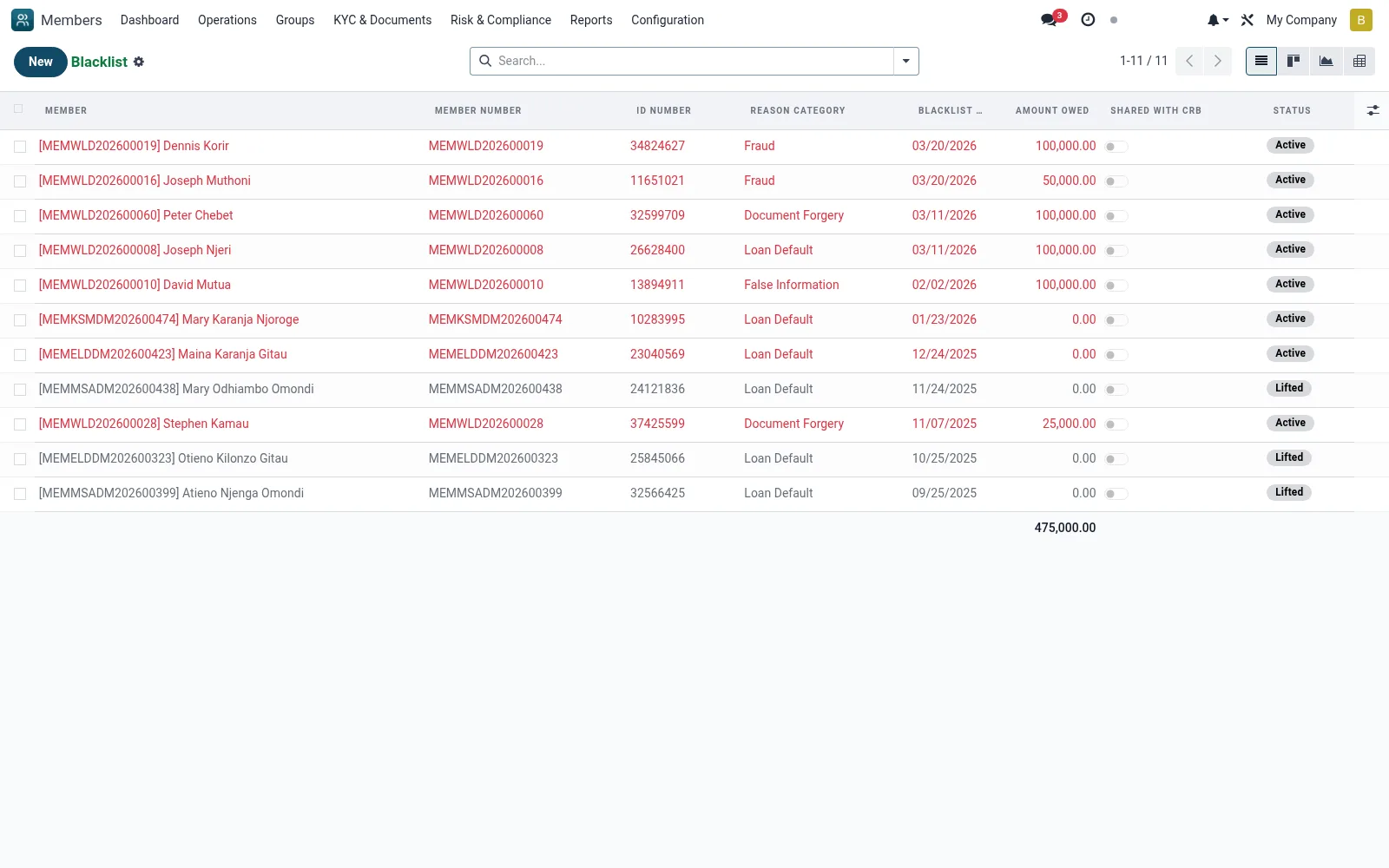This screenshot has width=1389, height=868.
Task: Open the activities clock icon
Action: tap(1088, 20)
